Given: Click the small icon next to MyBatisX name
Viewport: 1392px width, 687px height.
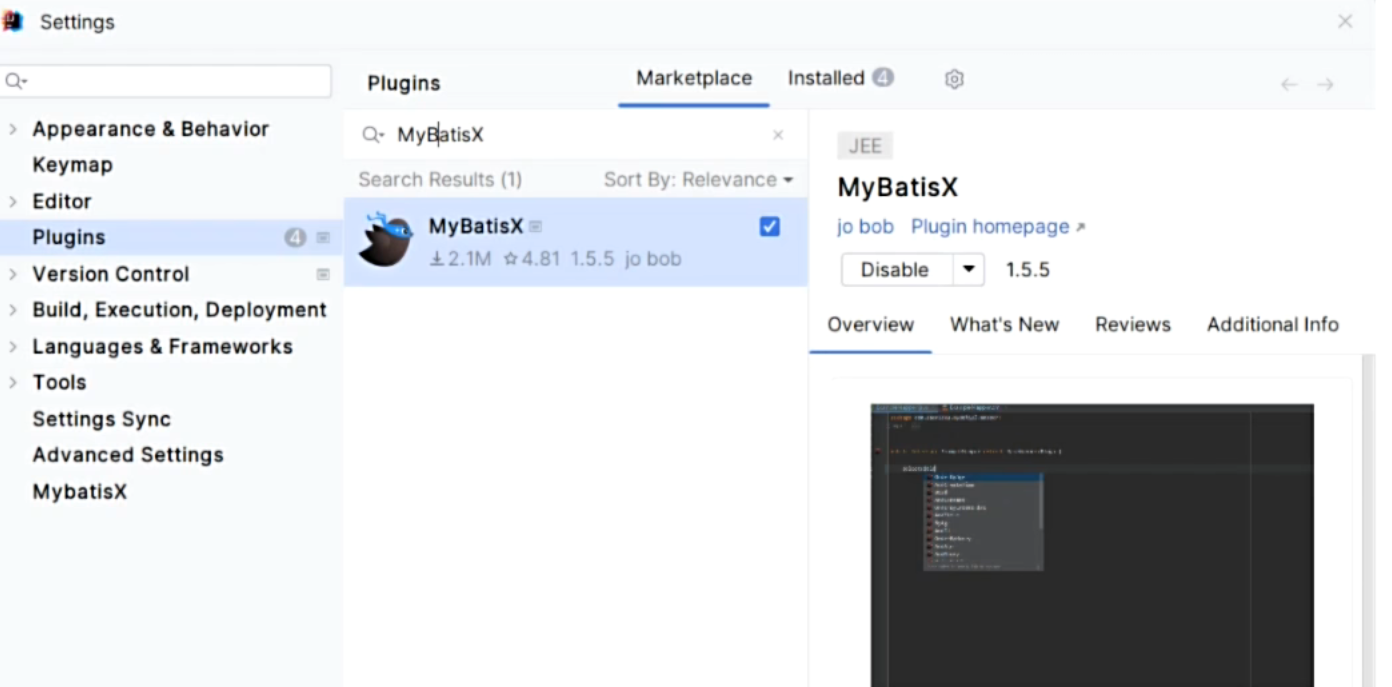Looking at the screenshot, I should coord(535,227).
